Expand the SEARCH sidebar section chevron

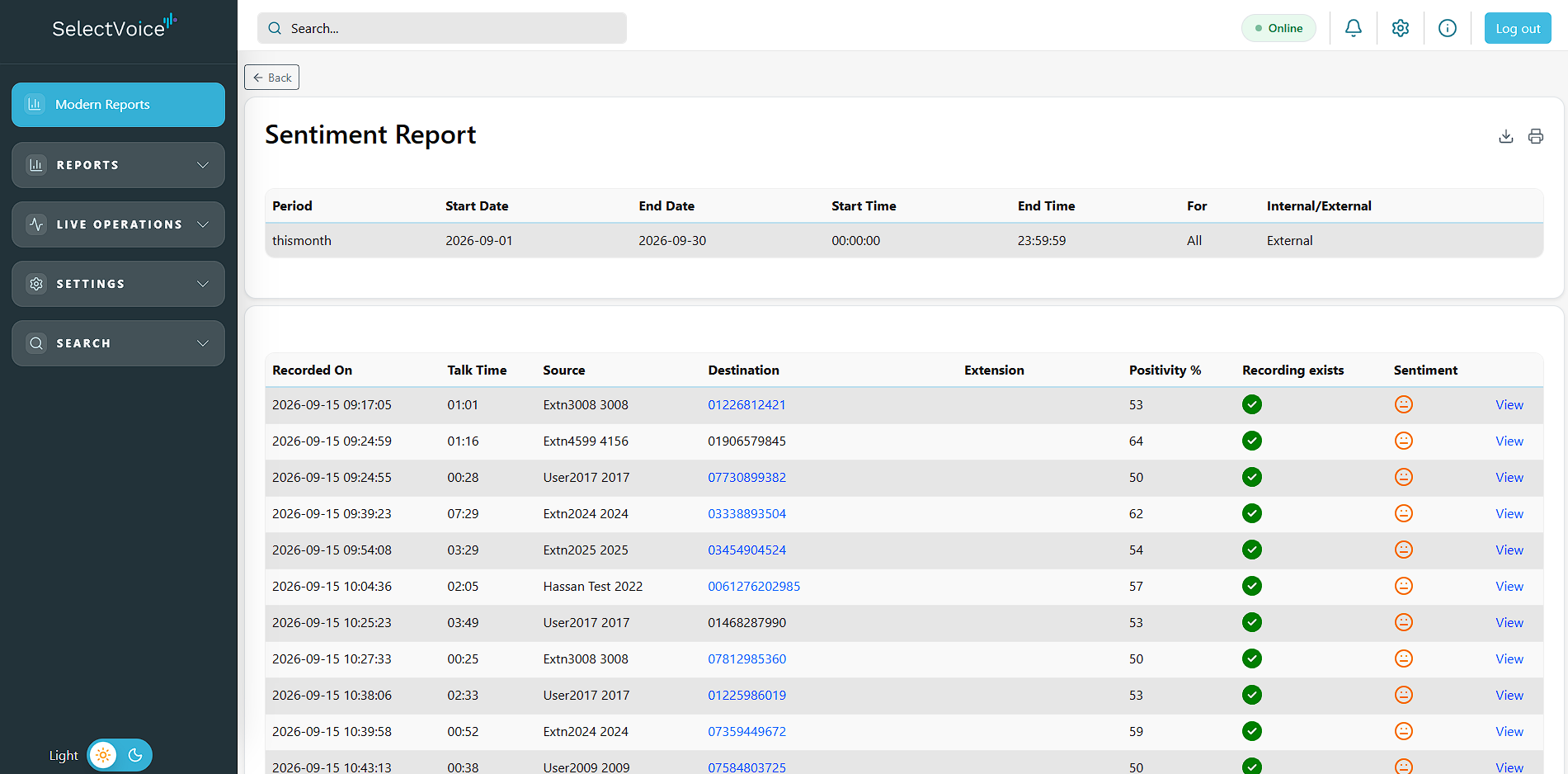(x=203, y=343)
